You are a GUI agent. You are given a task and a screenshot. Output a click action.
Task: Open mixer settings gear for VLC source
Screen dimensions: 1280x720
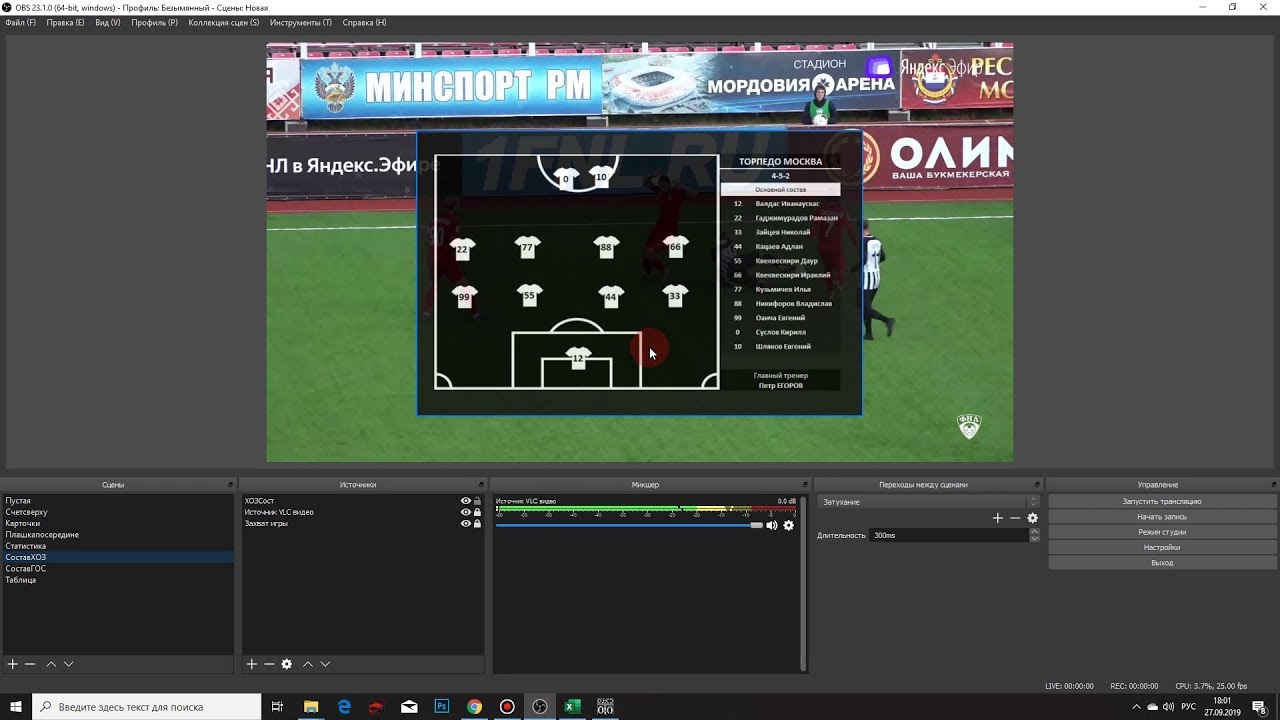coord(788,525)
